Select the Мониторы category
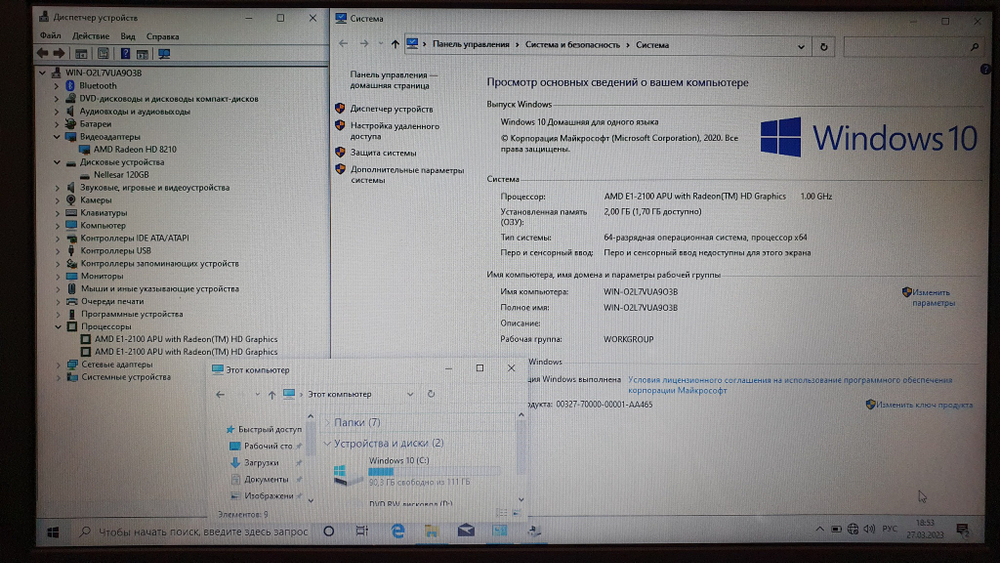Image resolution: width=1000 pixels, height=563 pixels. coord(101,276)
